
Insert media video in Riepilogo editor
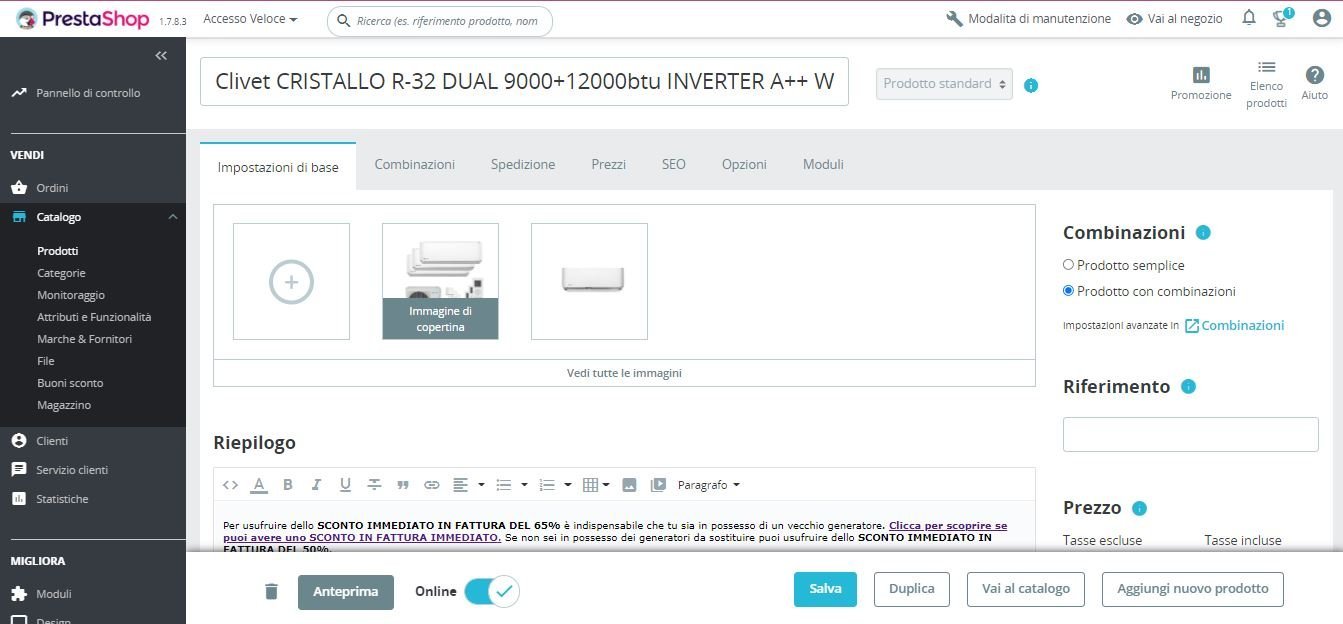658,485
